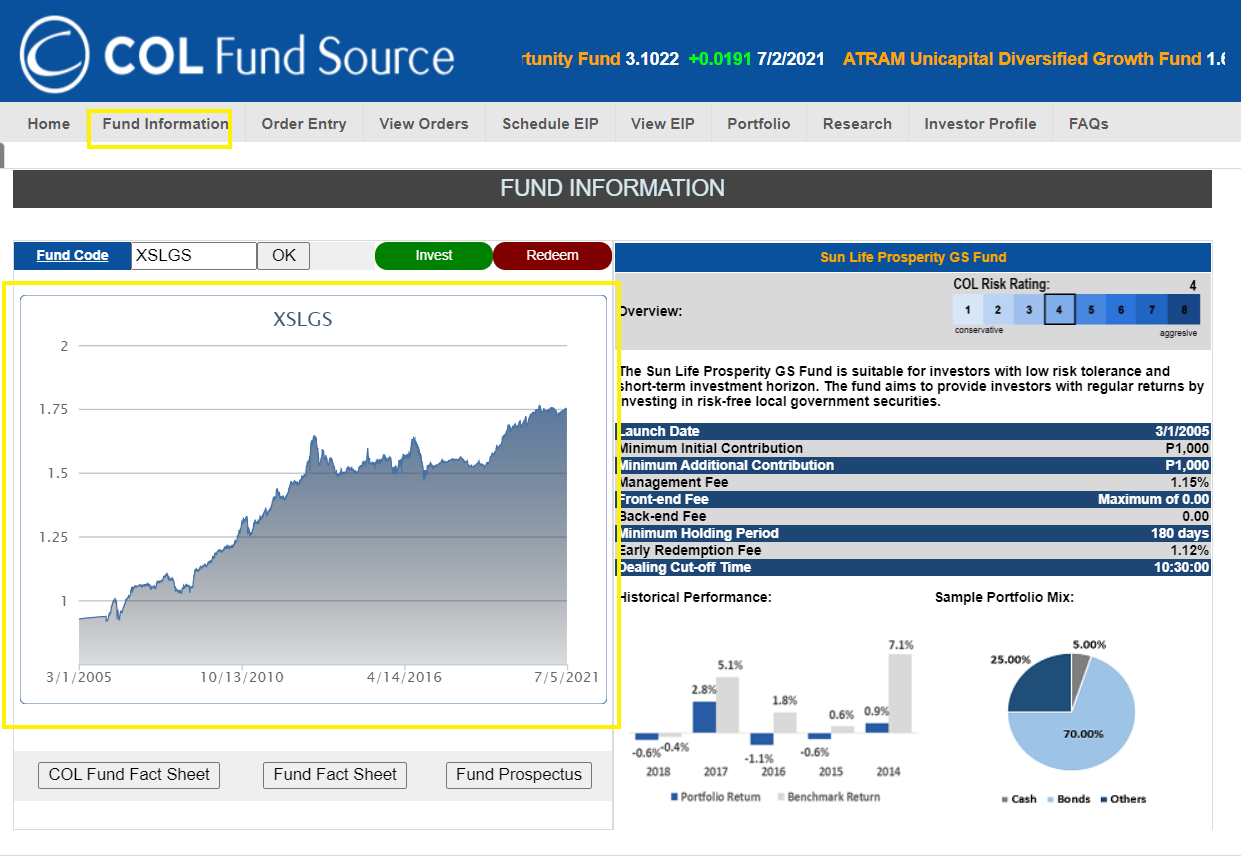
Task: Click the Historical Performance heading
Action: coord(694,597)
